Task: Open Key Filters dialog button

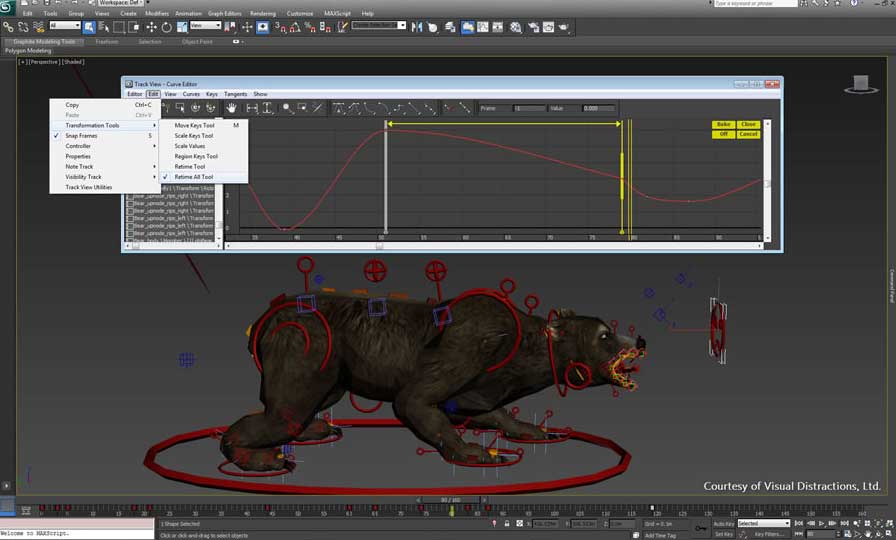Action: (x=769, y=534)
